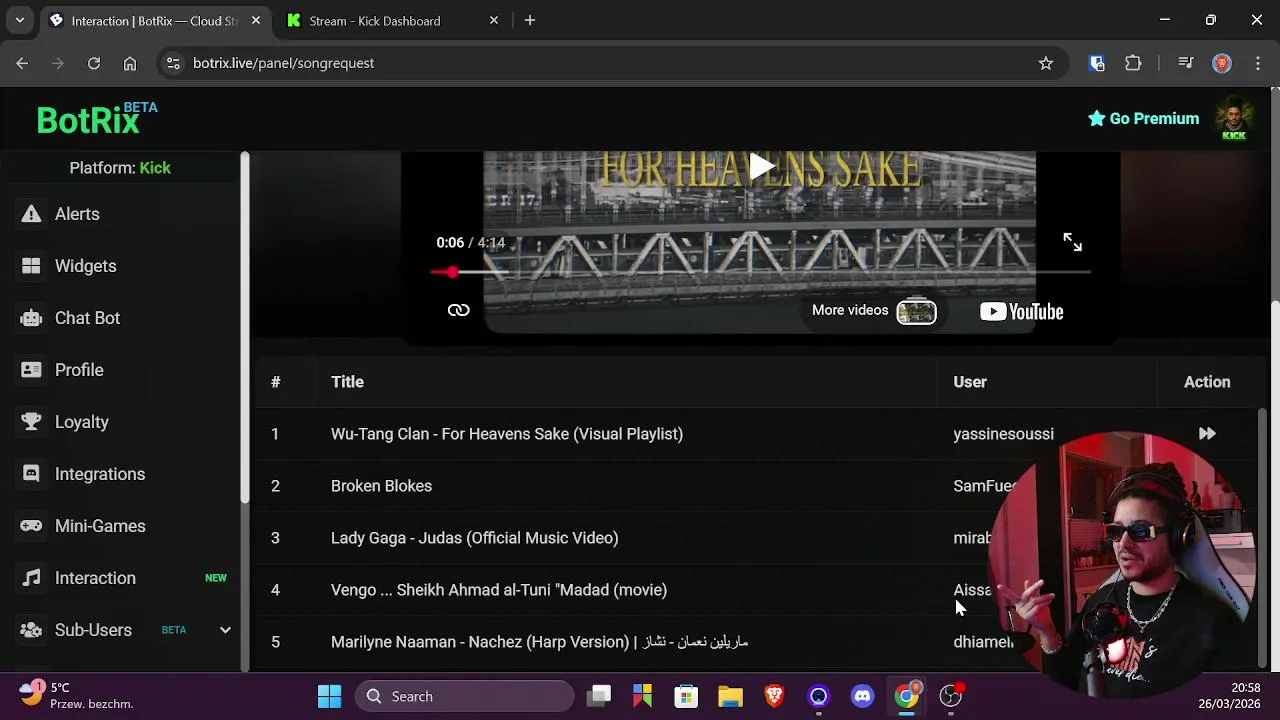Switch to Stream - Kick Dashboard tab

pos(391,21)
